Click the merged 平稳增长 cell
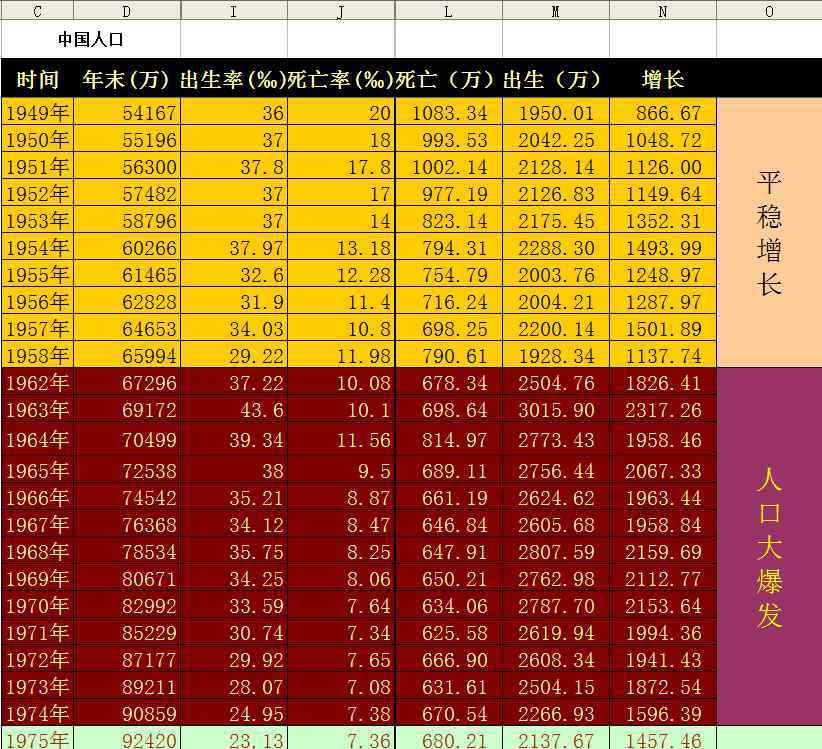The image size is (822, 749). pyautogui.click(x=769, y=232)
